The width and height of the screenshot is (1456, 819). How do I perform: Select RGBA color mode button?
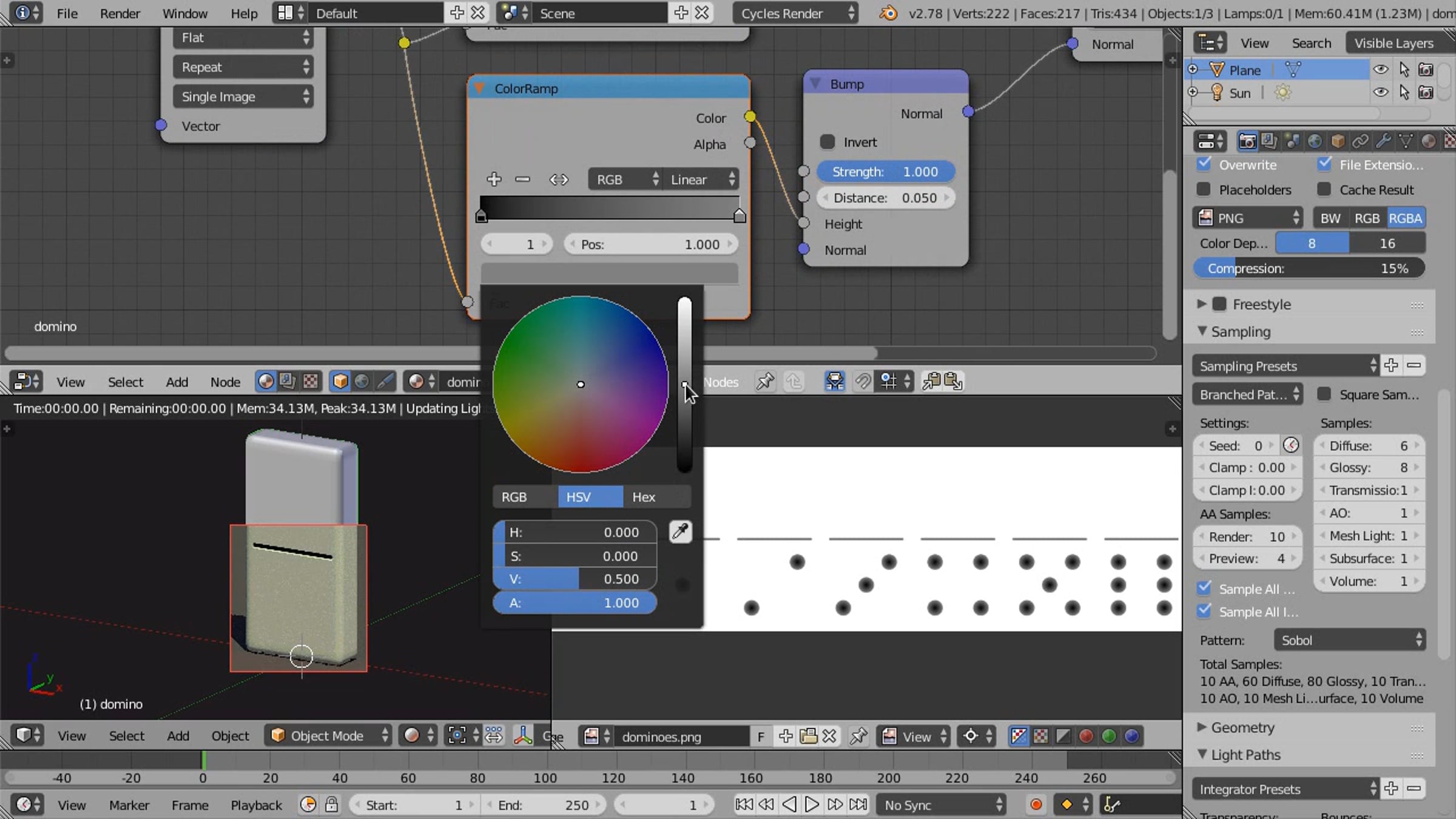click(1405, 218)
